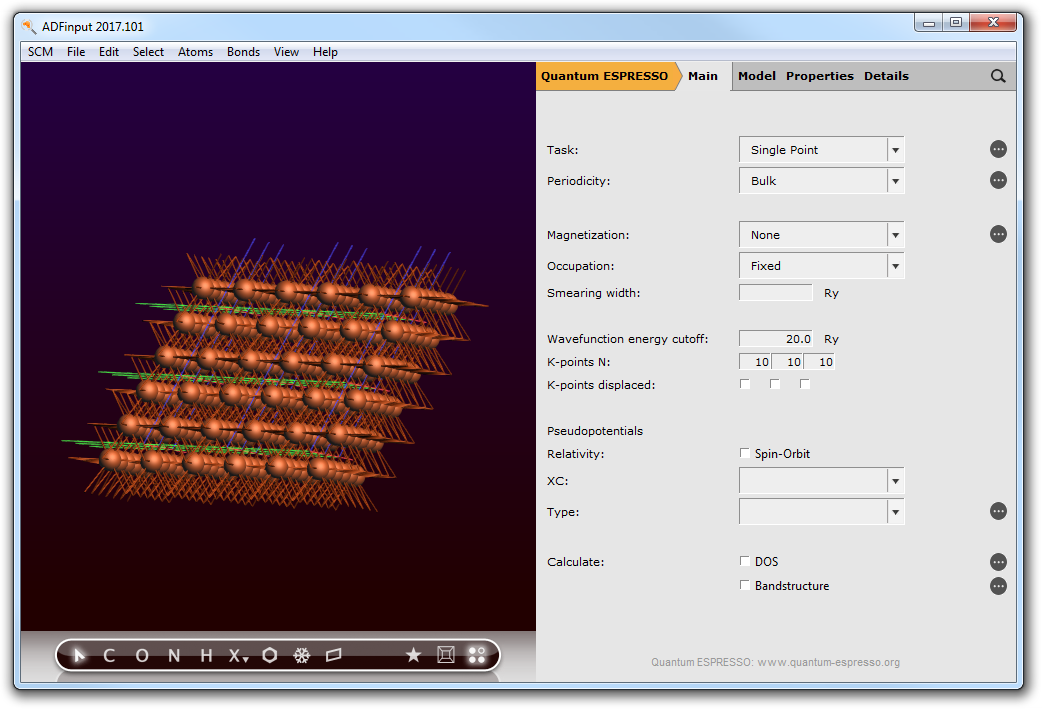
Task: Click the slice plane tool icon
Action: click(x=334, y=656)
